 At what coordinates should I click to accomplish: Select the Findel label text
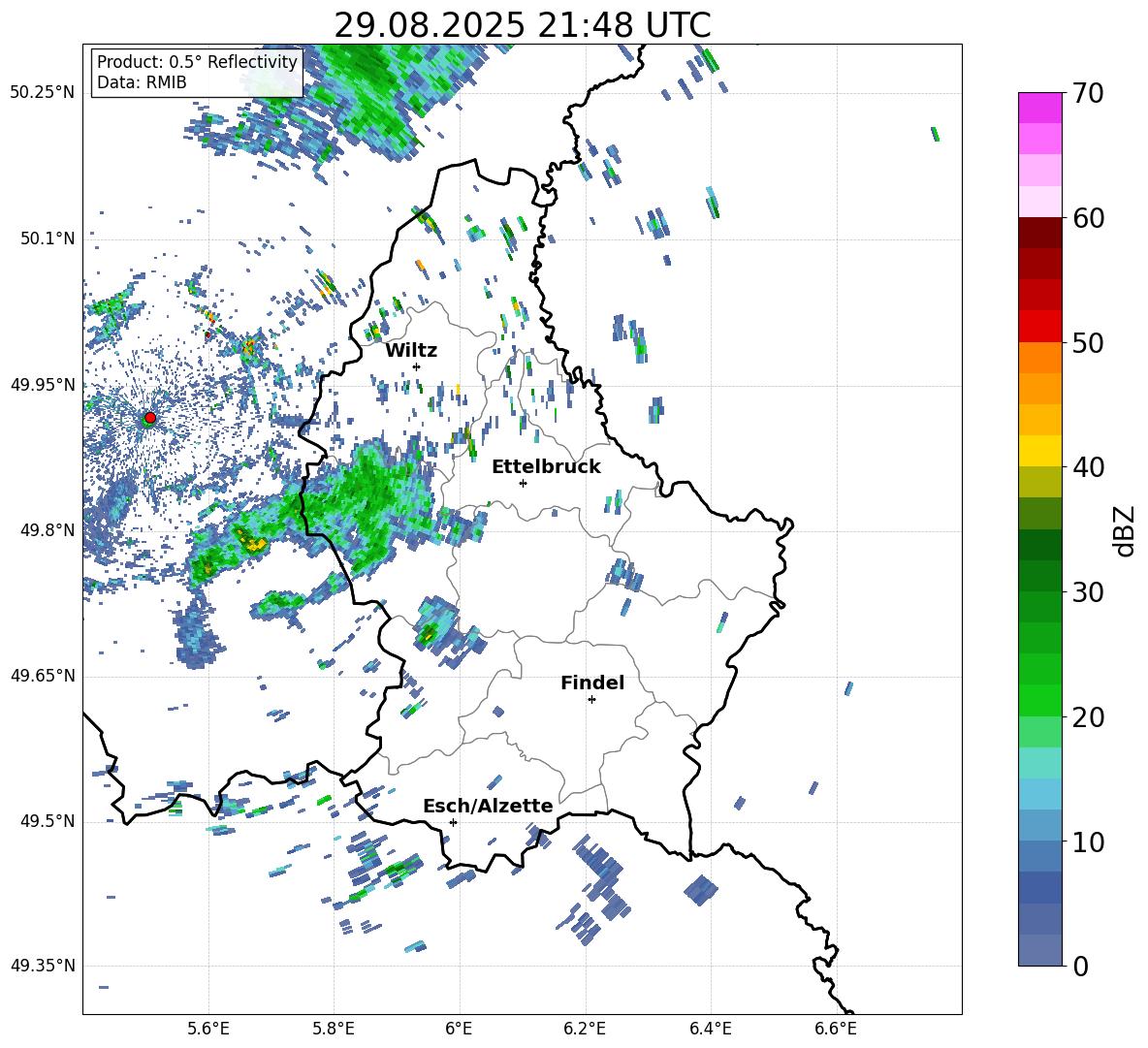[592, 683]
